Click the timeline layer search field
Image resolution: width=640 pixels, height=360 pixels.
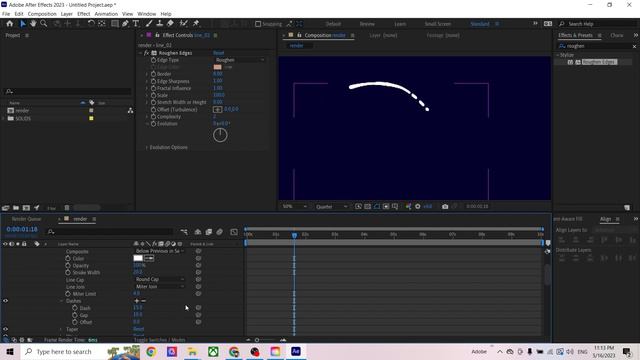coord(110,232)
